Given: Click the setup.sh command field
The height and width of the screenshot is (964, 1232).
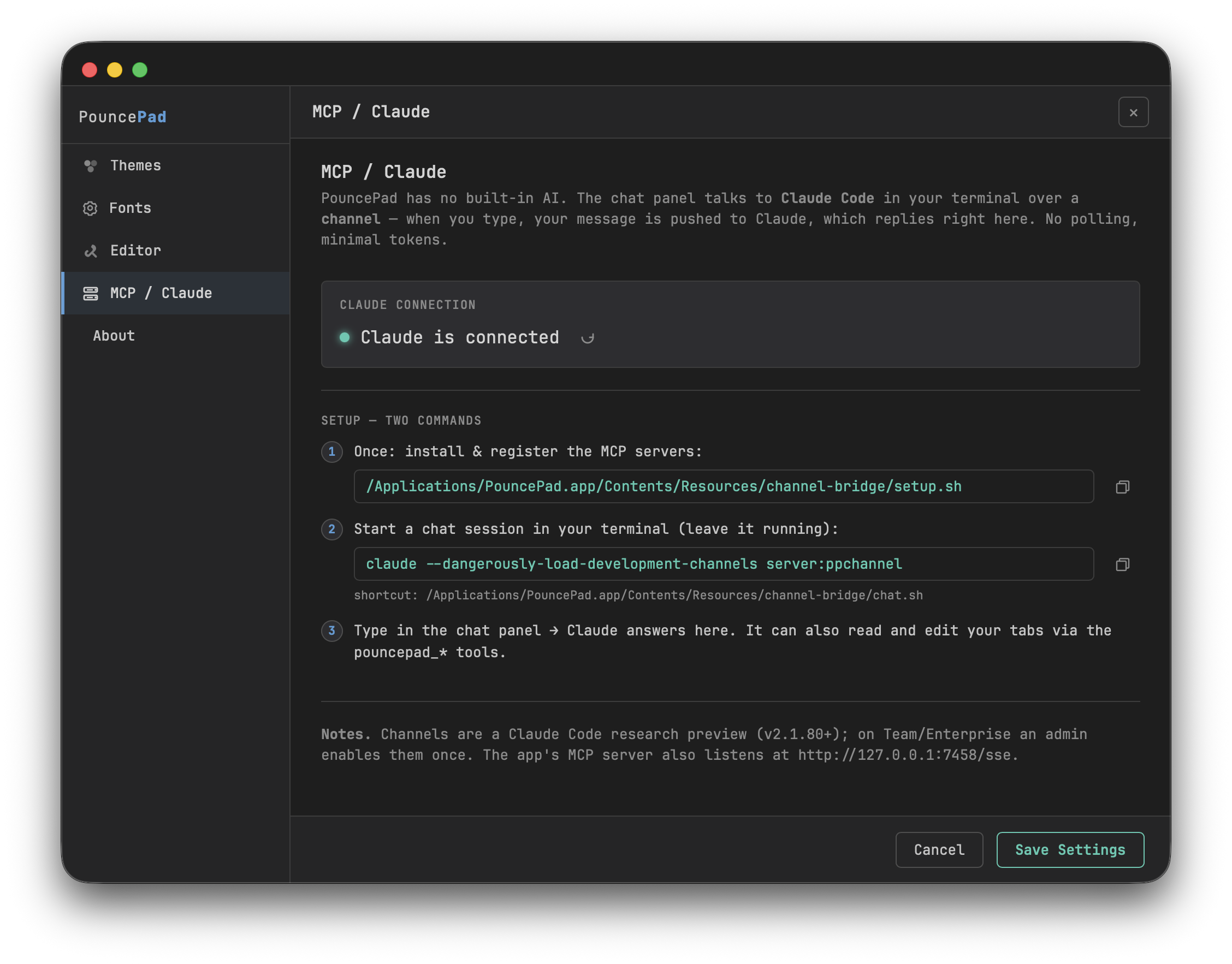Looking at the screenshot, I should (723, 486).
